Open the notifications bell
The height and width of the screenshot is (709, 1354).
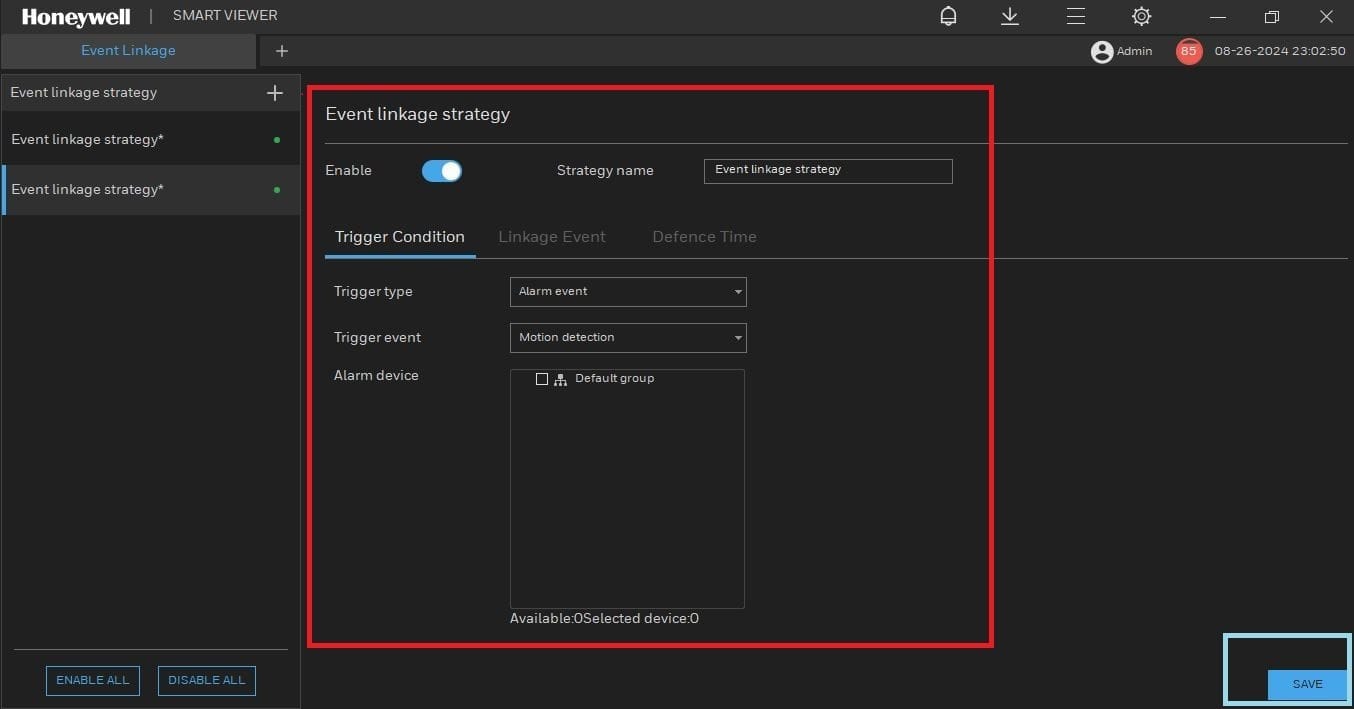(x=947, y=16)
